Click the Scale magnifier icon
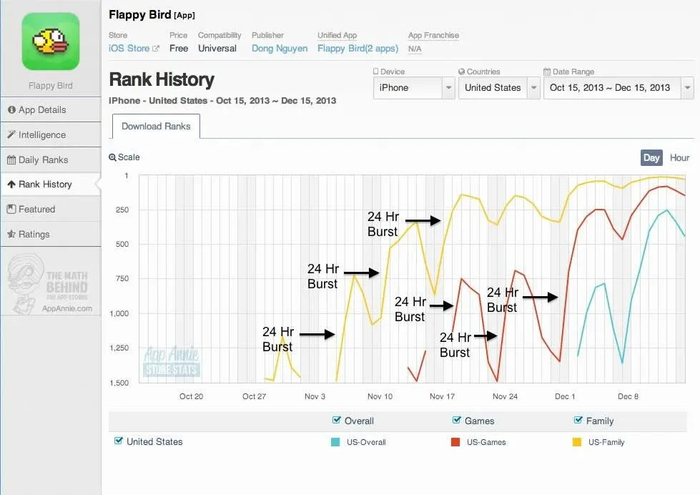The height and width of the screenshot is (495, 700). point(113,157)
